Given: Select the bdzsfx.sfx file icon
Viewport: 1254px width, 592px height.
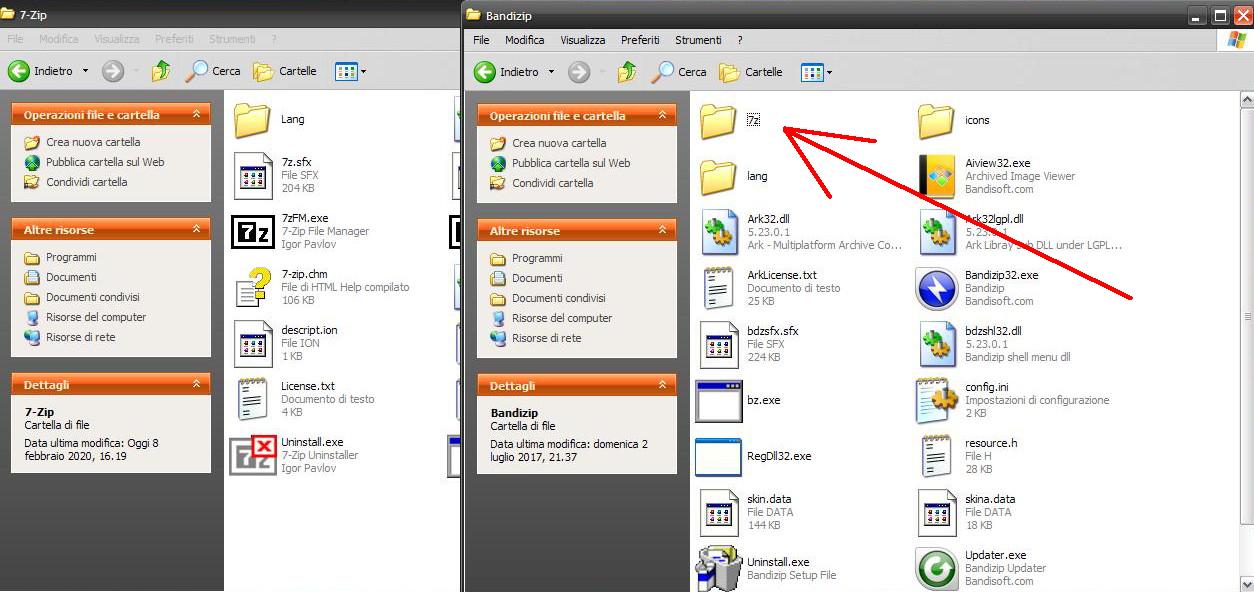Looking at the screenshot, I should 718,344.
